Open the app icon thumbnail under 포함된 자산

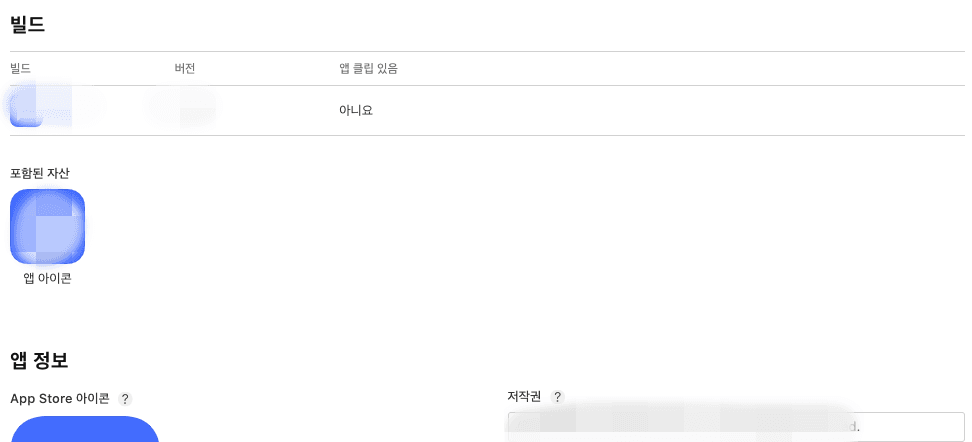47,226
